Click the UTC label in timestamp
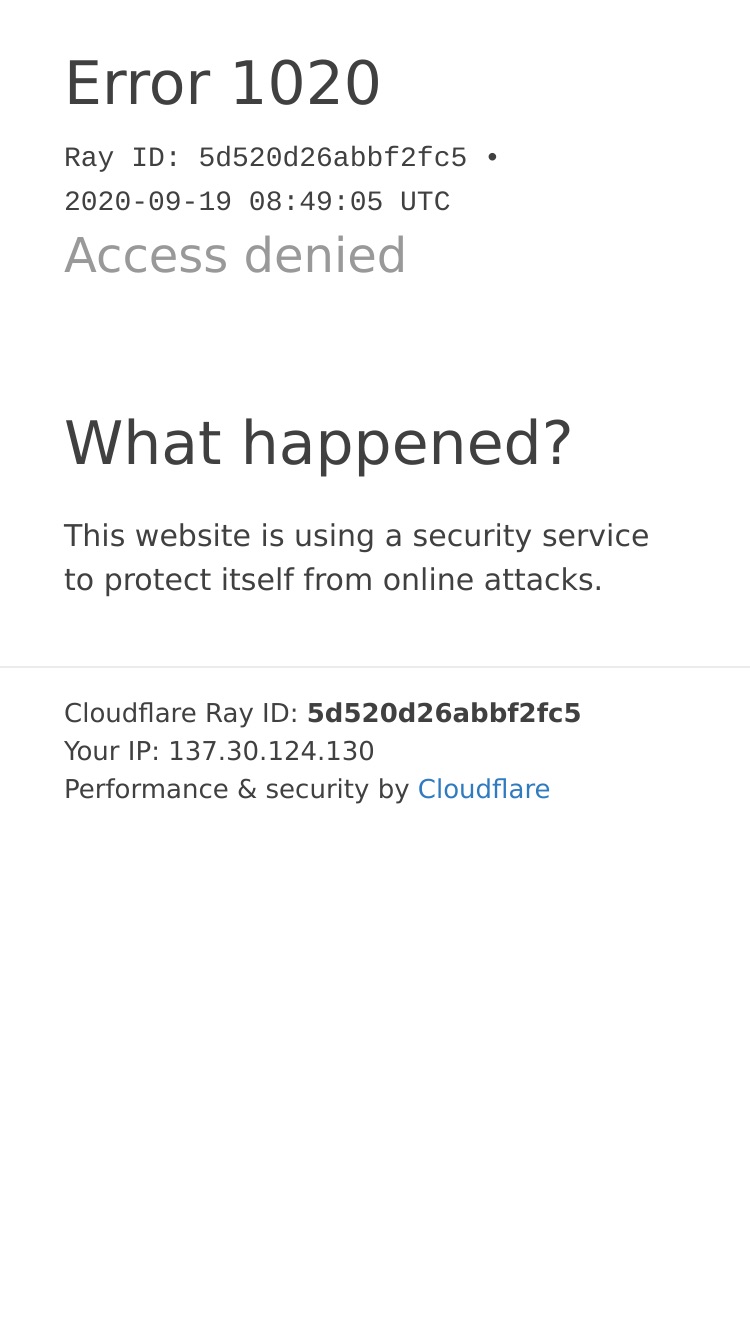 [x=425, y=202]
